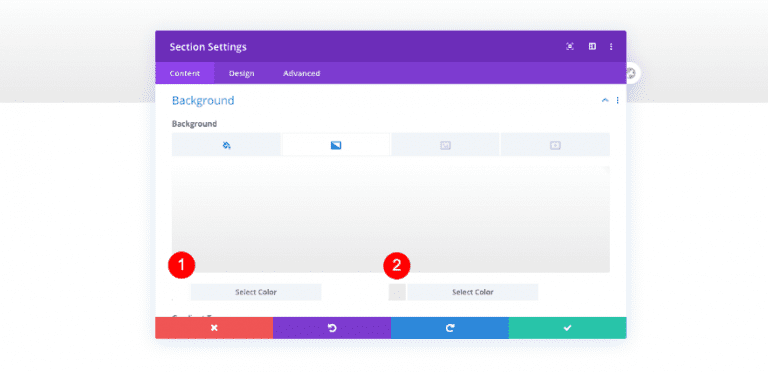Snap the settings modal to sidebar
Viewport: 768px width, 372px height.
pos(592,46)
